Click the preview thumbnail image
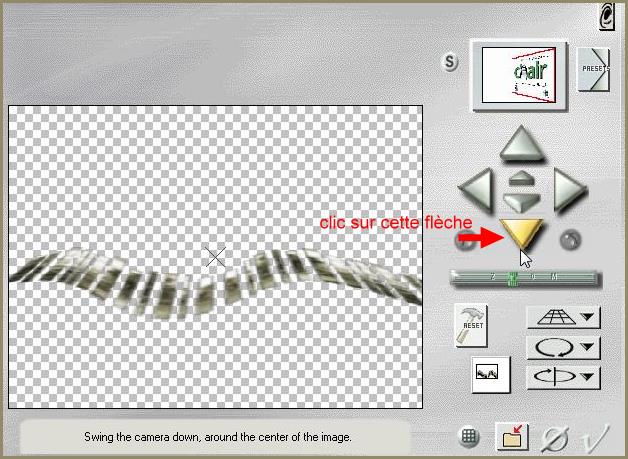 (x=520, y=74)
